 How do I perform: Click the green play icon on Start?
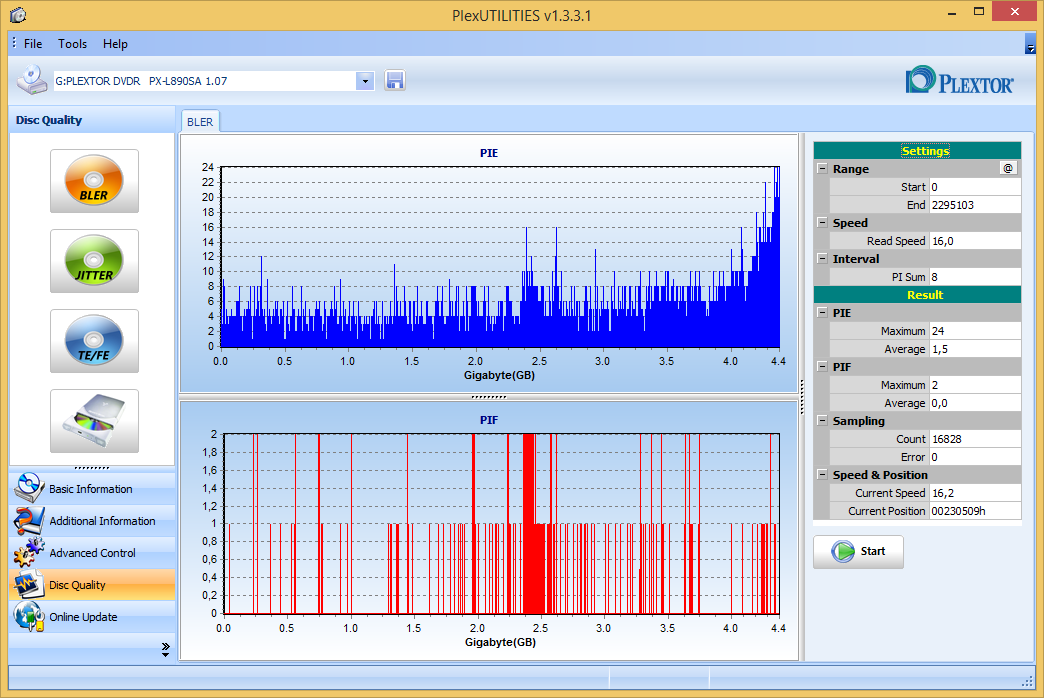pyautogui.click(x=843, y=551)
